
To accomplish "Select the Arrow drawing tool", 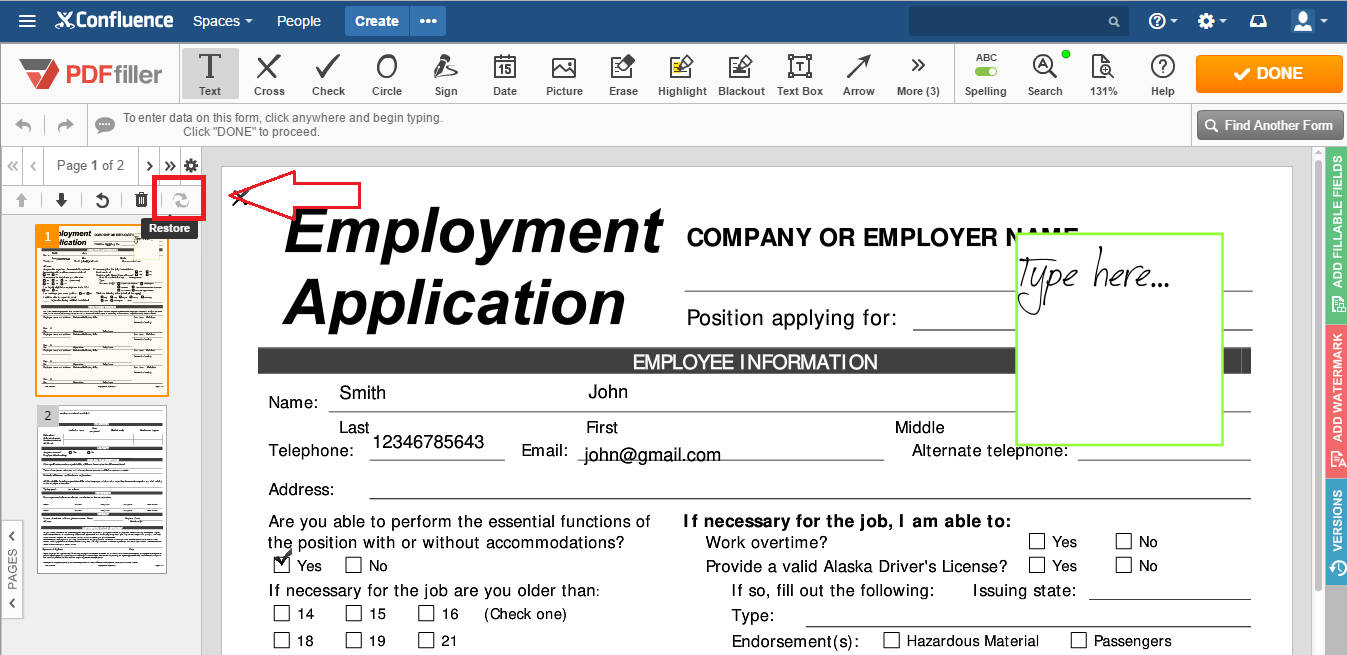I will pyautogui.click(x=859, y=73).
